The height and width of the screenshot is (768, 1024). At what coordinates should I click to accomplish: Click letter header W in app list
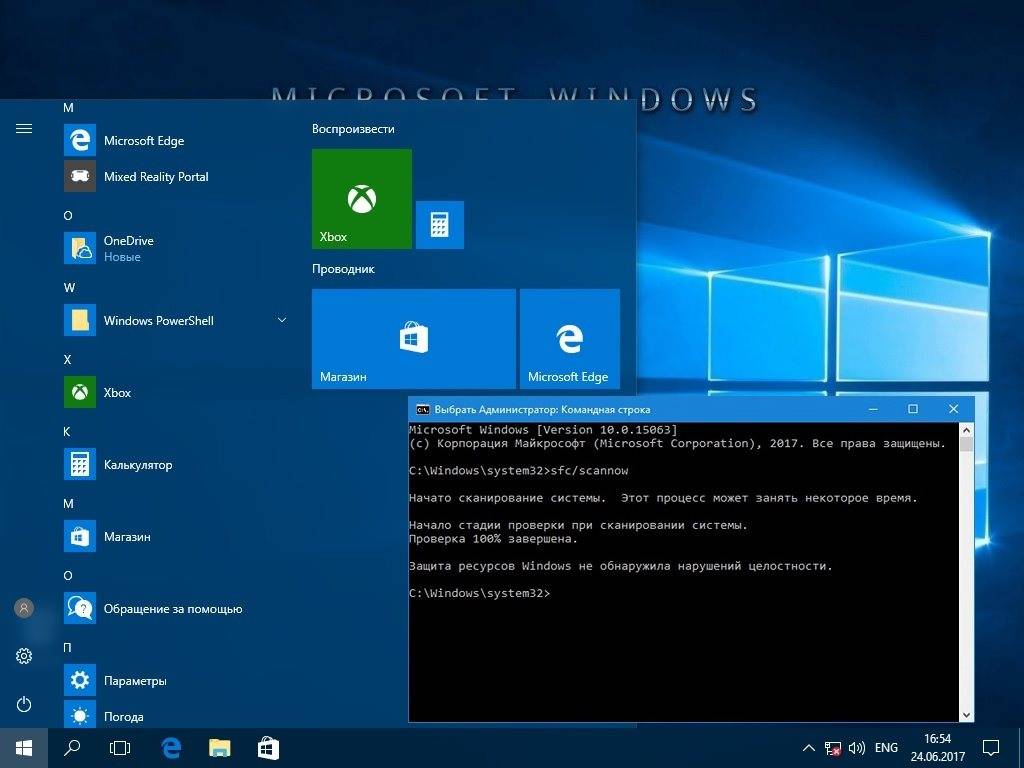point(69,287)
